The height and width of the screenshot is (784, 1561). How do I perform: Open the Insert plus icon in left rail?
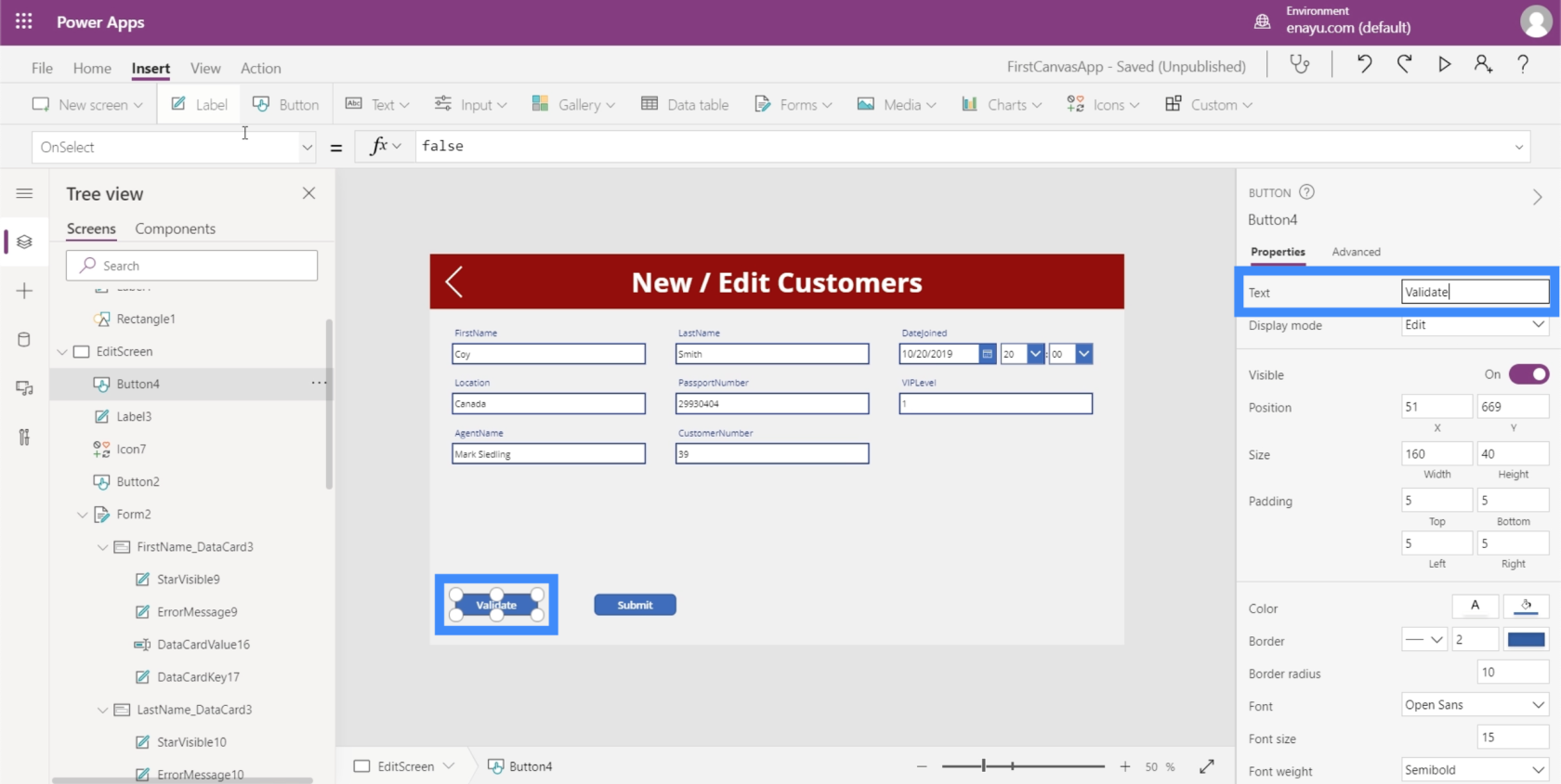(x=24, y=291)
